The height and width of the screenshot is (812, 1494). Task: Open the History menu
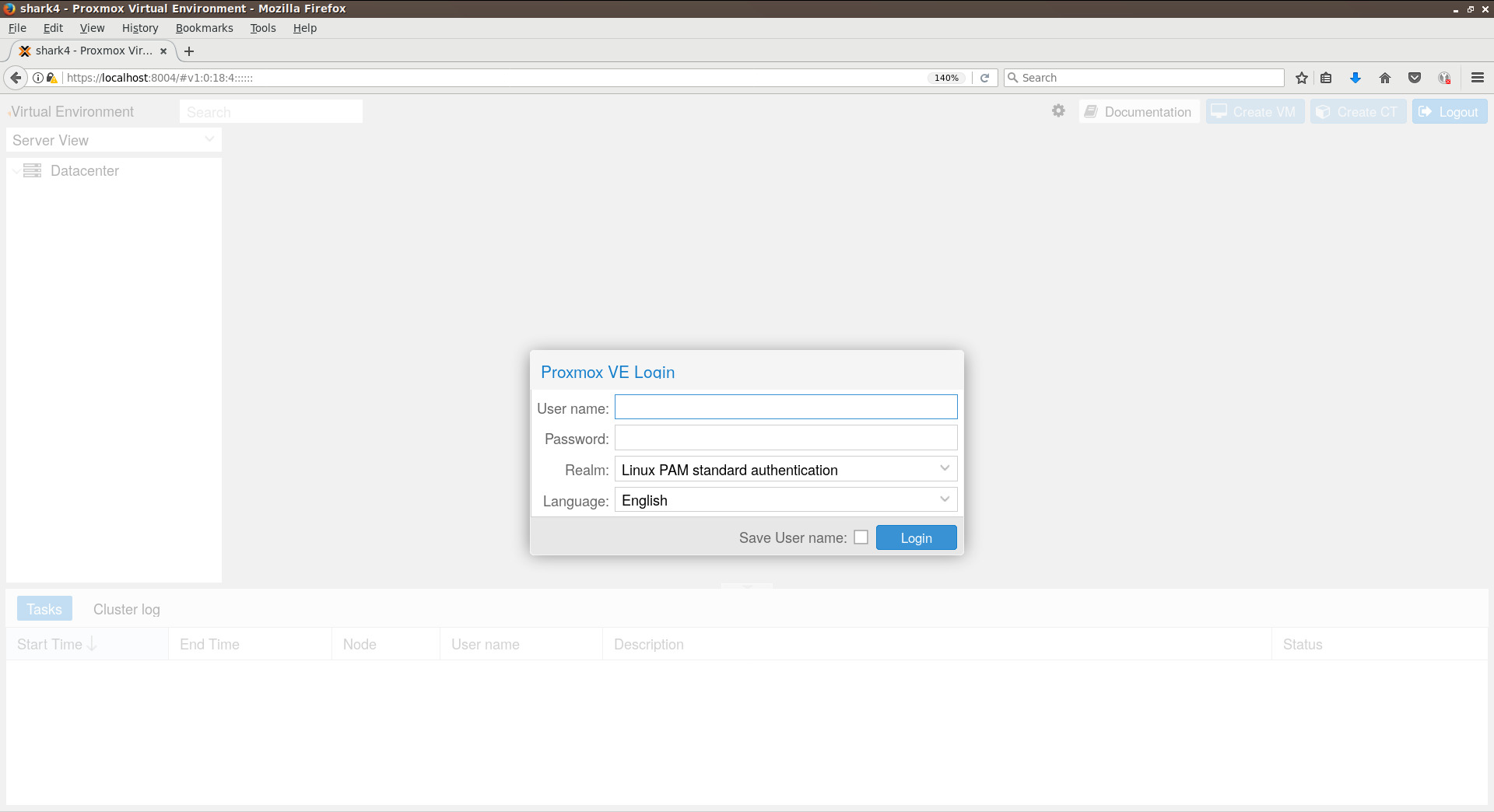[139, 28]
